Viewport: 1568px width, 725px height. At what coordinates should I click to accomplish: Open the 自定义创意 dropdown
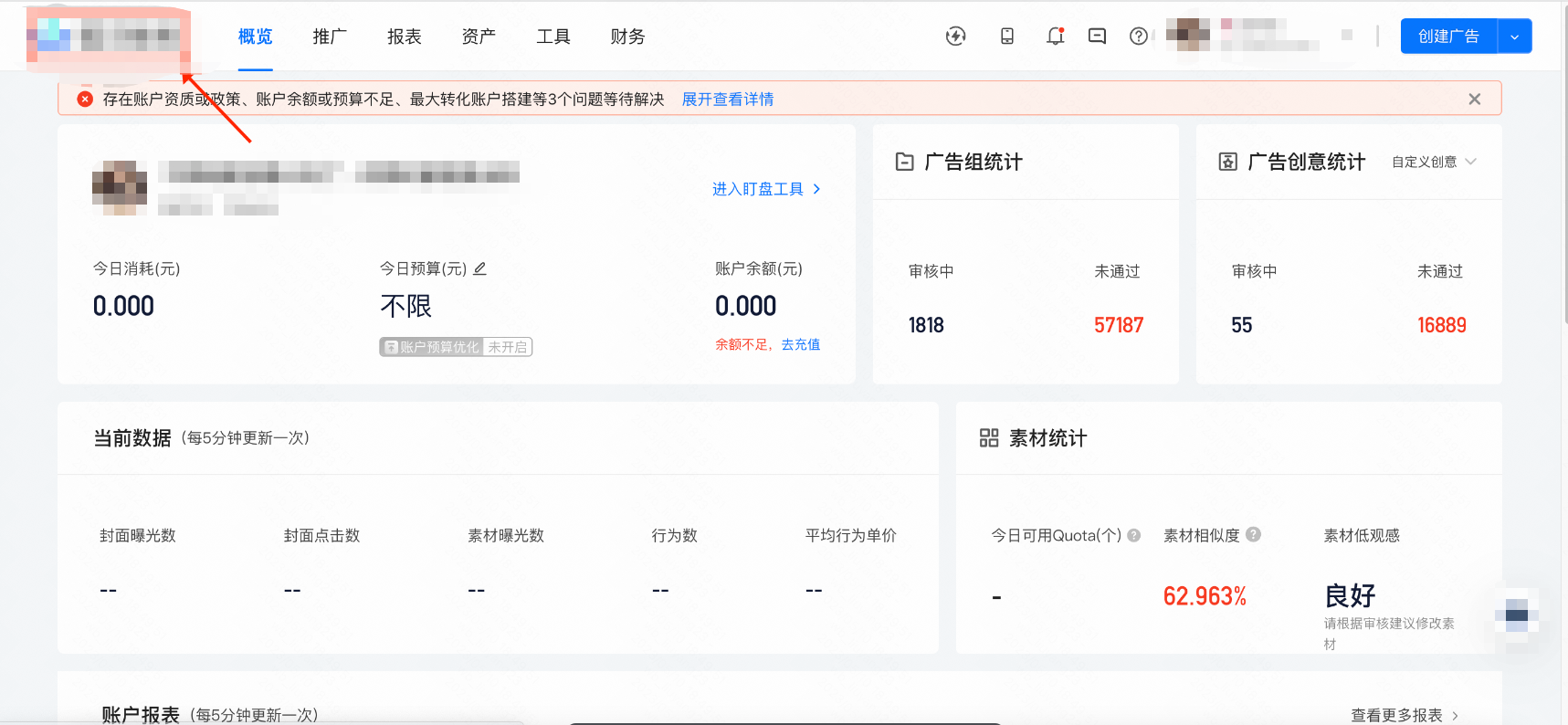1434,162
